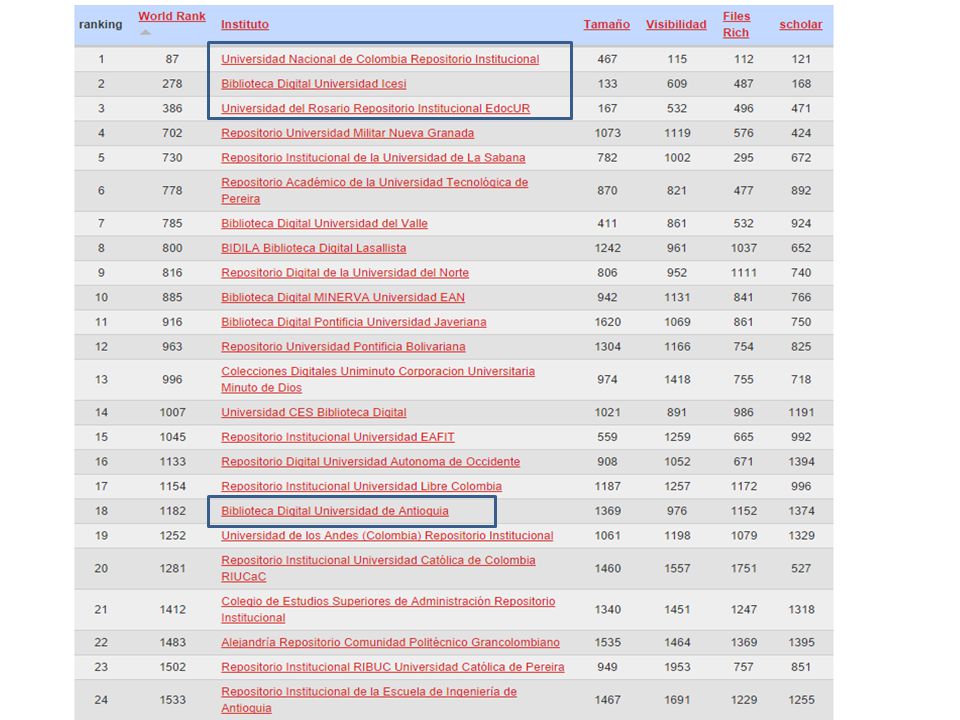Sort by Instituto column header
The width and height of the screenshot is (960, 720).
click(245, 24)
